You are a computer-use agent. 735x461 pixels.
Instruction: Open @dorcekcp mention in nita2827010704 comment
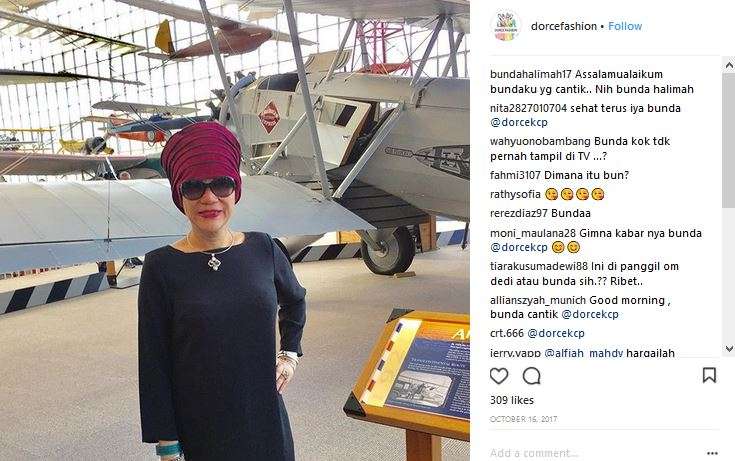(519, 122)
